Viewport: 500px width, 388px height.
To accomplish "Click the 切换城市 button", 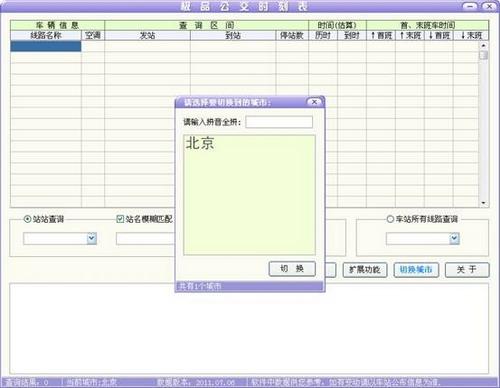I will pyautogui.click(x=416, y=270).
